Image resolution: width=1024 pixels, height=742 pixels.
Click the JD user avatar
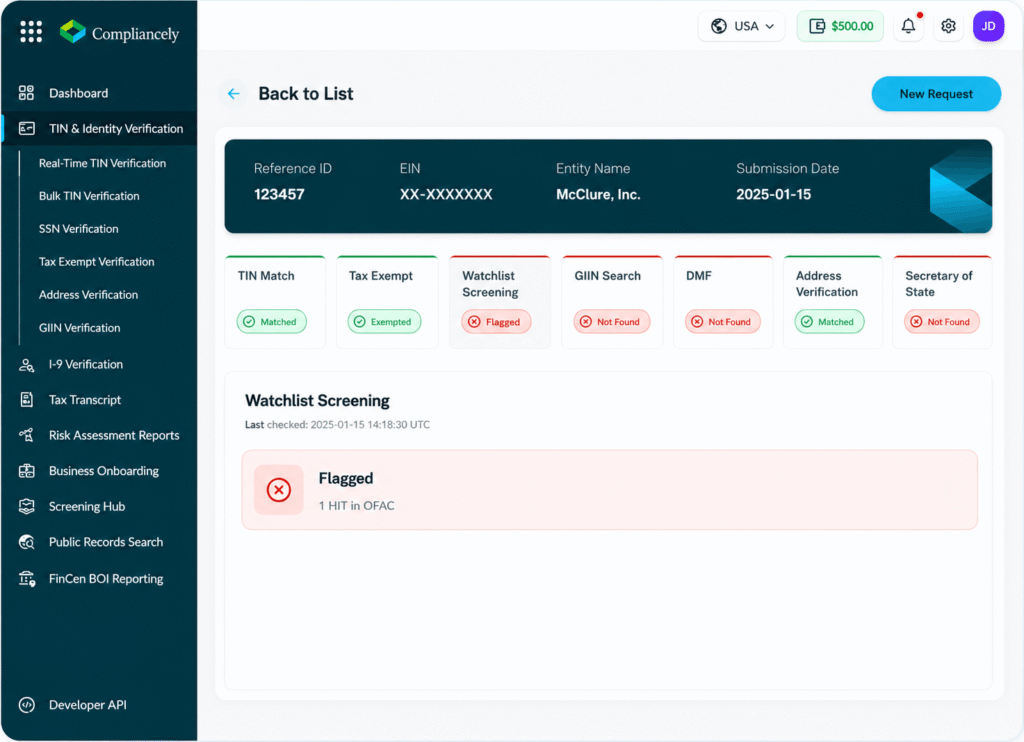[988, 26]
